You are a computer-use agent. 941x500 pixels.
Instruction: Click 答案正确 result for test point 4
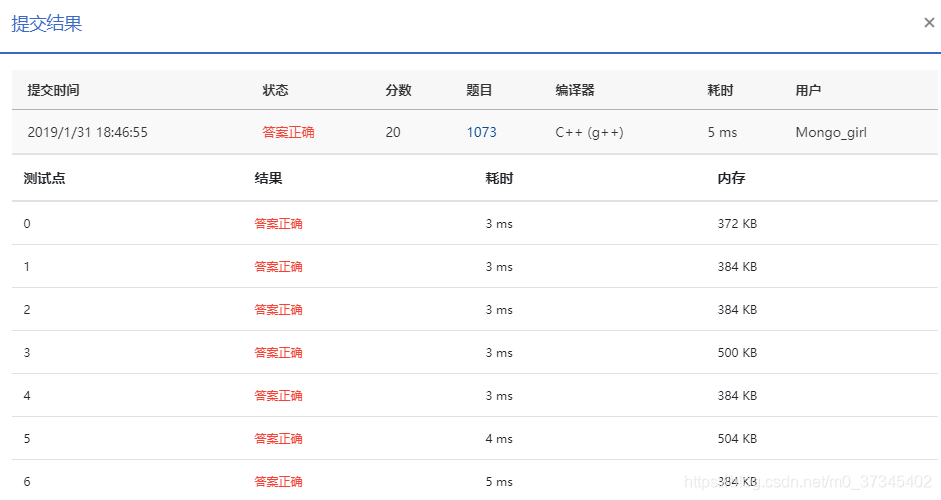(x=278, y=396)
